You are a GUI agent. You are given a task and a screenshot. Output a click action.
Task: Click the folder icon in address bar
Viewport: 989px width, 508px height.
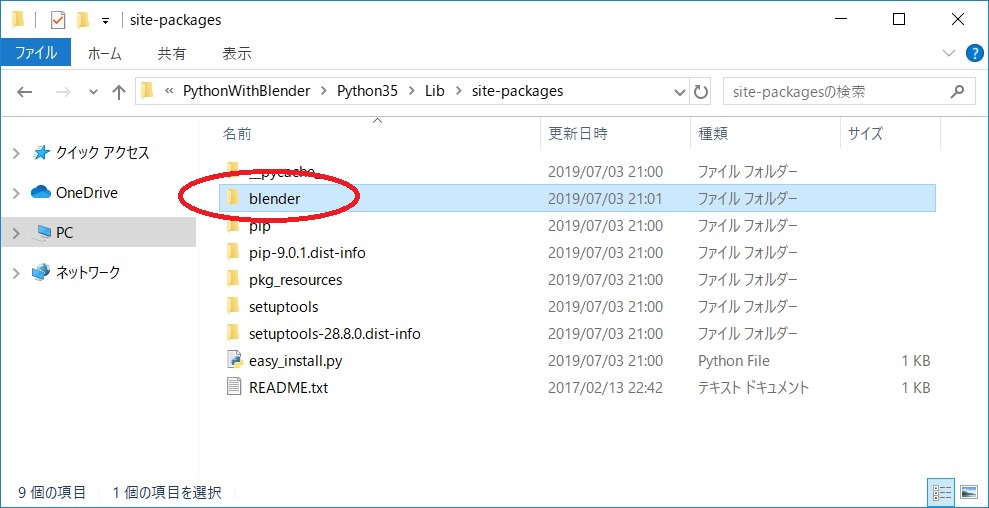(x=148, y=92)
